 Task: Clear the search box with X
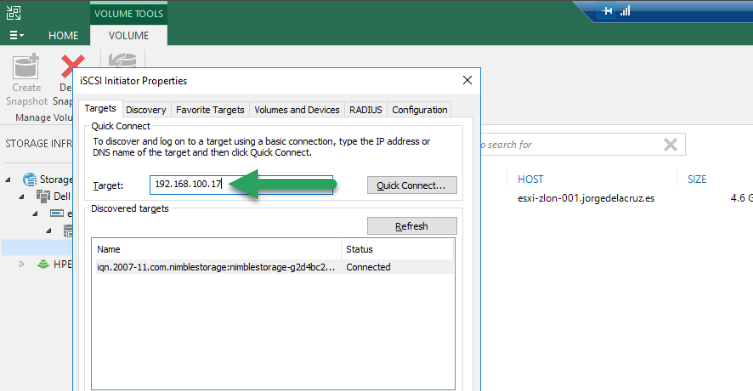pos(670,145)
